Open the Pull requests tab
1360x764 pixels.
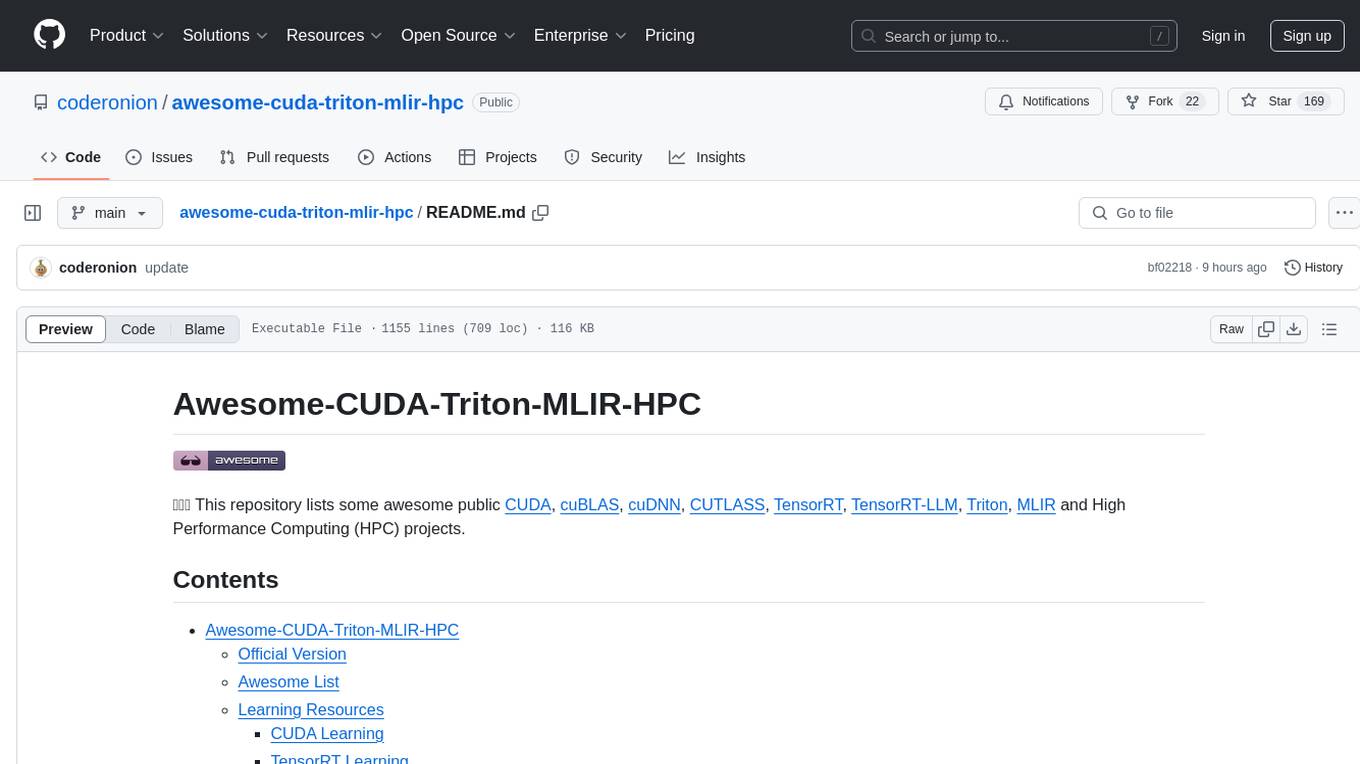(274, 157)
